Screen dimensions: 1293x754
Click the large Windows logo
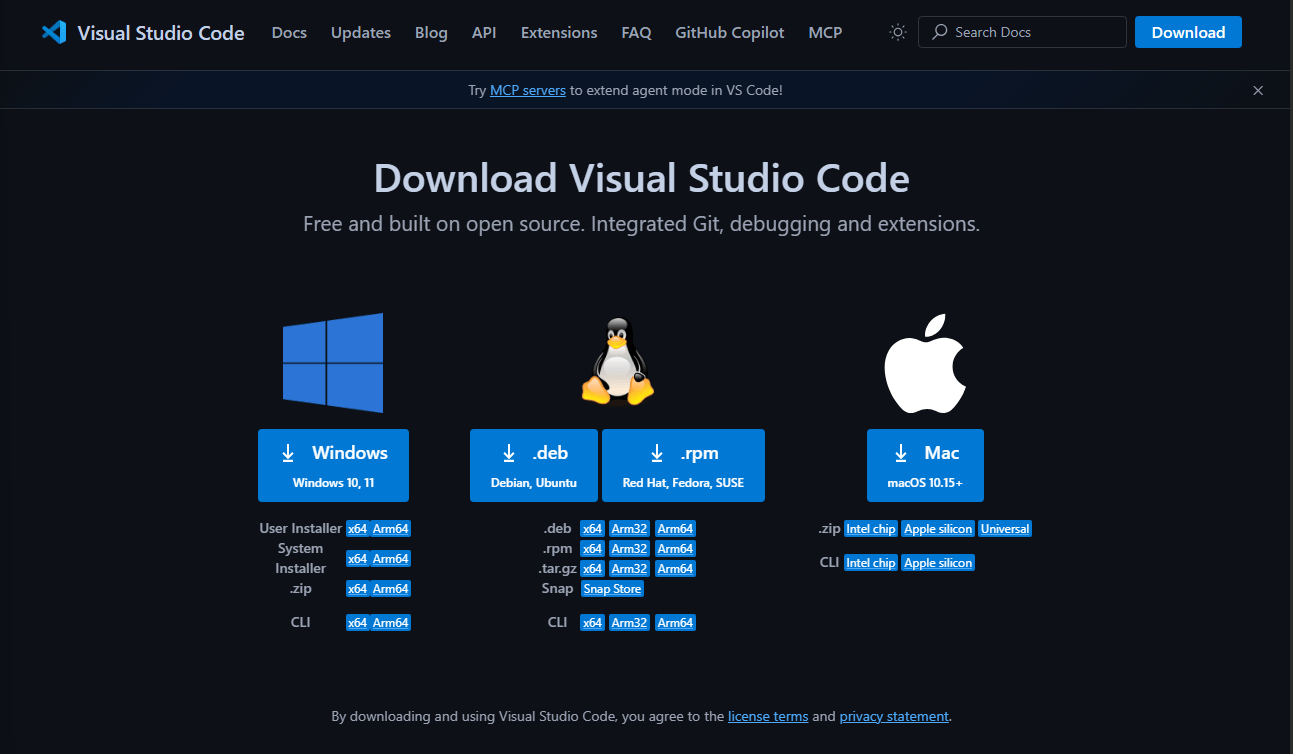[x=333, y=363]
